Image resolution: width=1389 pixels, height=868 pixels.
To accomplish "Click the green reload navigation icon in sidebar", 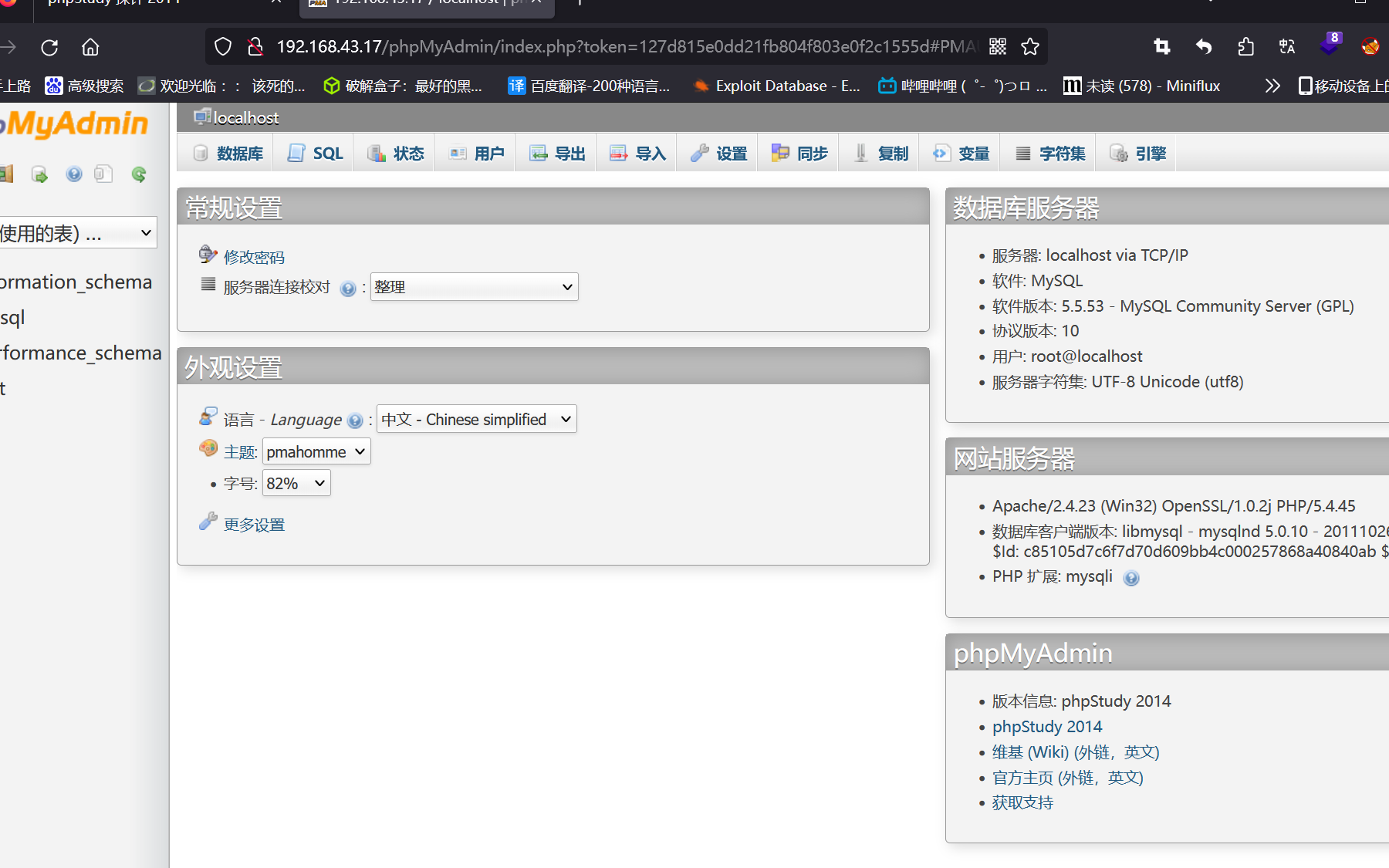I will click(x=139, y=174).
